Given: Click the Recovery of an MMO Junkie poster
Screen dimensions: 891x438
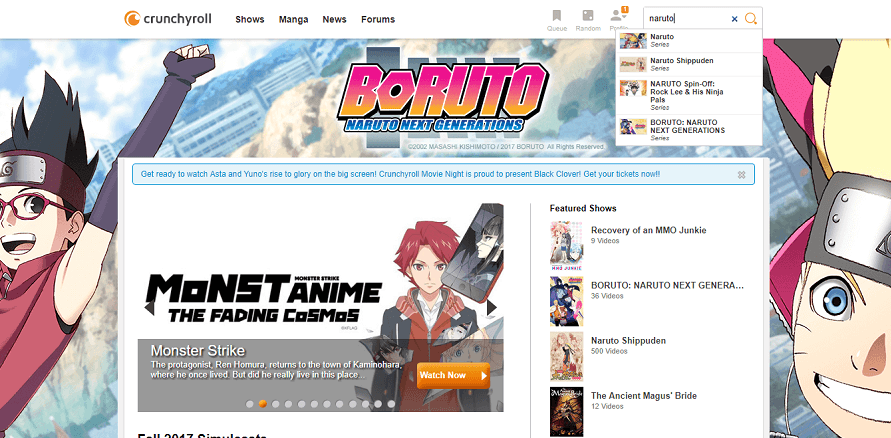Looking at the screenshot, I should tap(567, 246).
